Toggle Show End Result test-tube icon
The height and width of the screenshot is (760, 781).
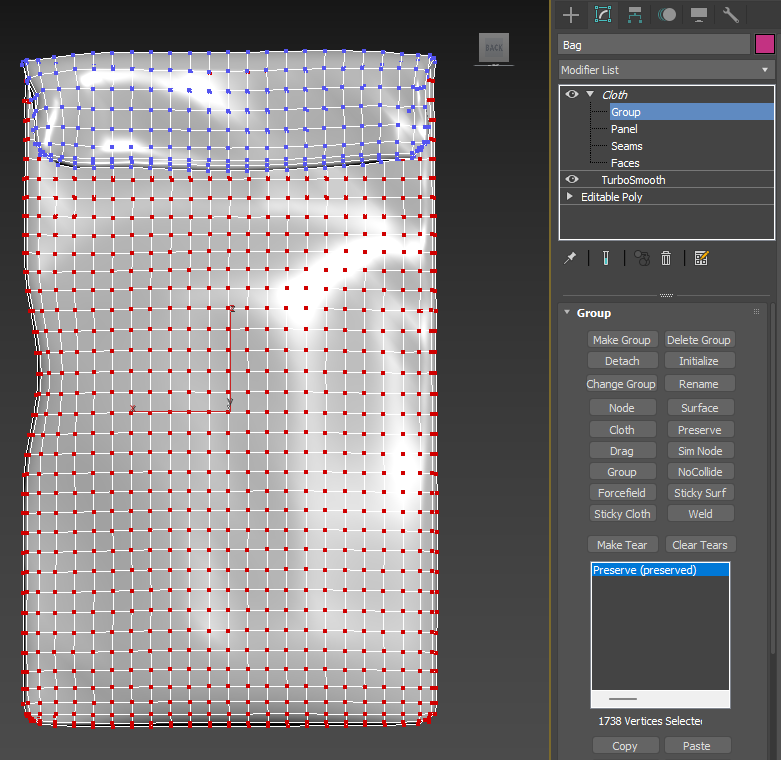point(605,258)
